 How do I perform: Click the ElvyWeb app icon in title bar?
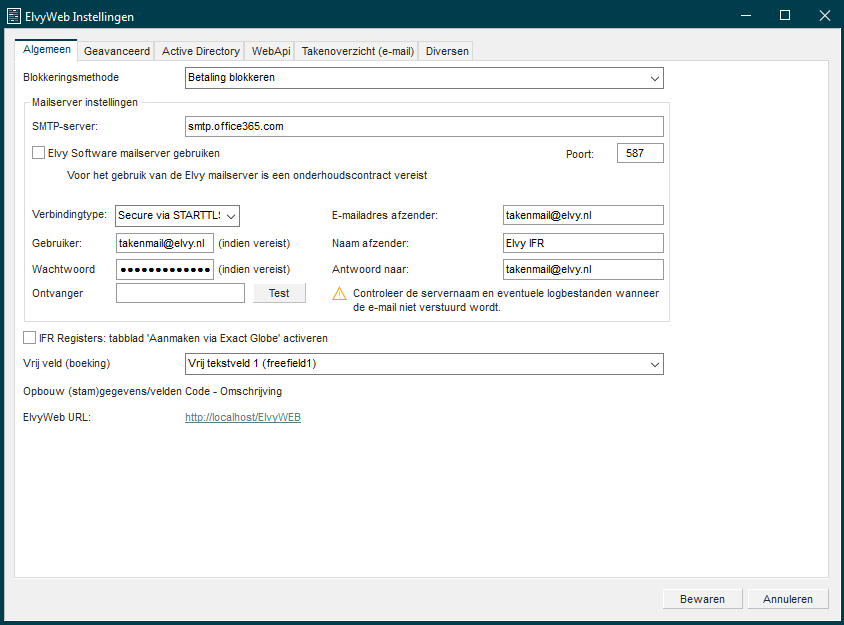click(x=13, y=16)
